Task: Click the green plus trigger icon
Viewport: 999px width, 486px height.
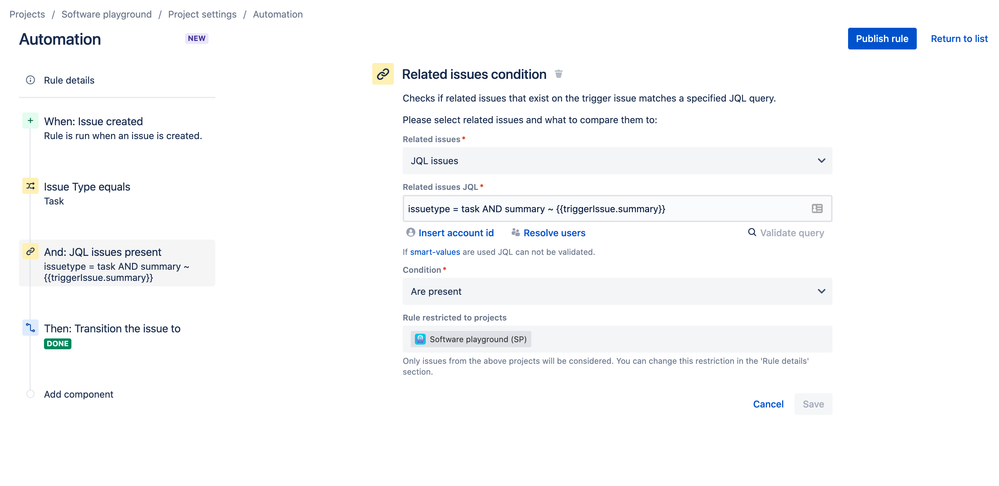Action: [x=30, y=121]
